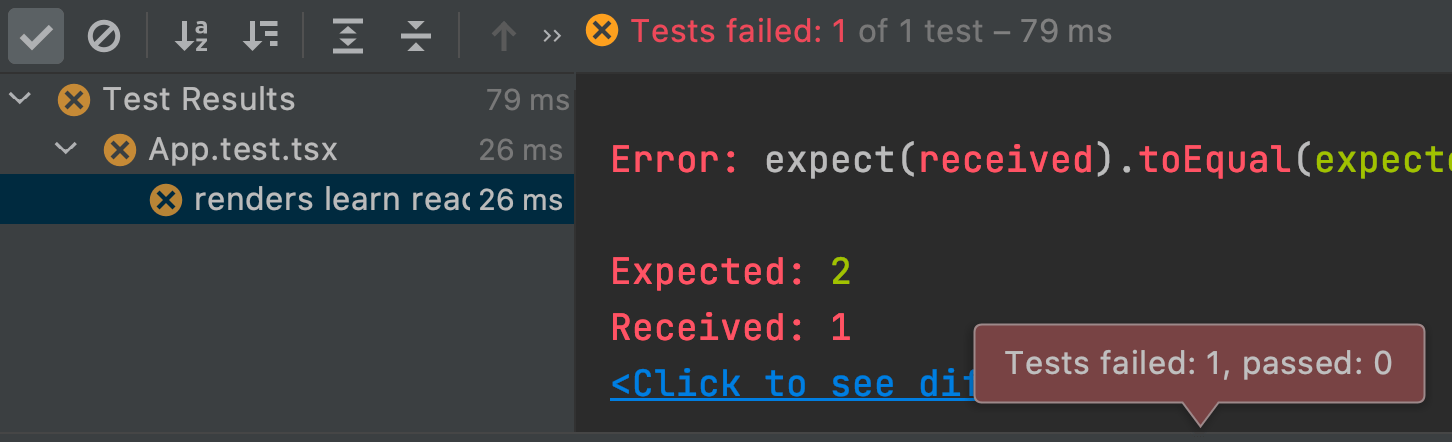The image size is (1452, 442).
Task: Click the App.test.tsx failed status icon
Action: click(x=120, y=151)
